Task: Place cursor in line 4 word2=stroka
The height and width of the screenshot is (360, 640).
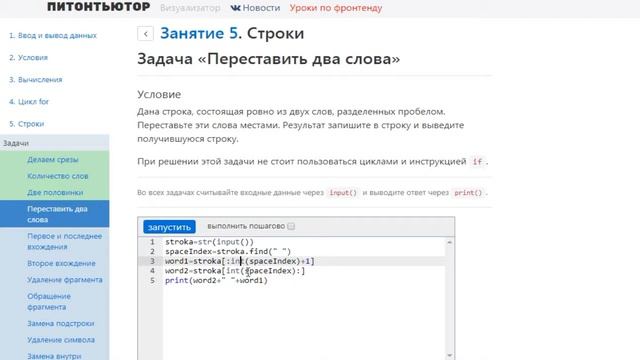Action: coord(235,271)
